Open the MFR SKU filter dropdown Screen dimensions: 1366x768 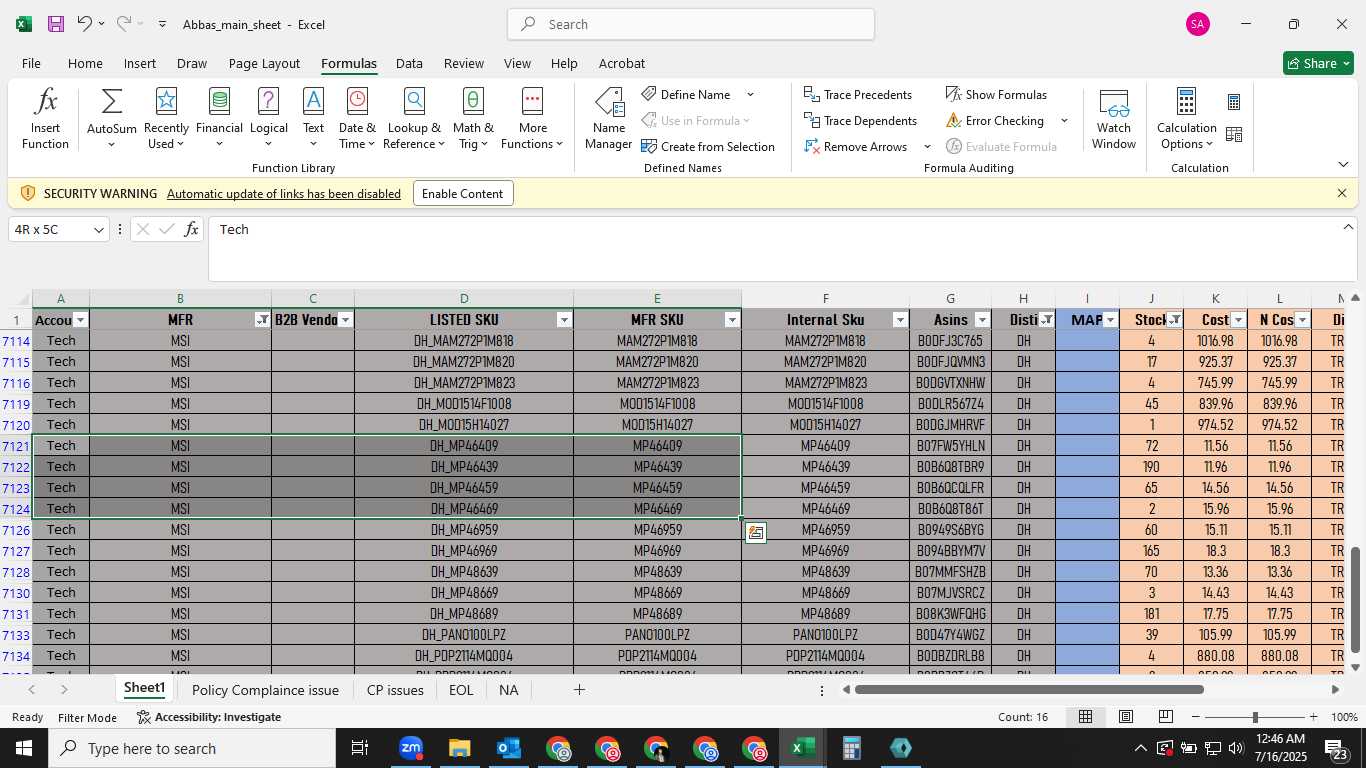tap(732, 320)
